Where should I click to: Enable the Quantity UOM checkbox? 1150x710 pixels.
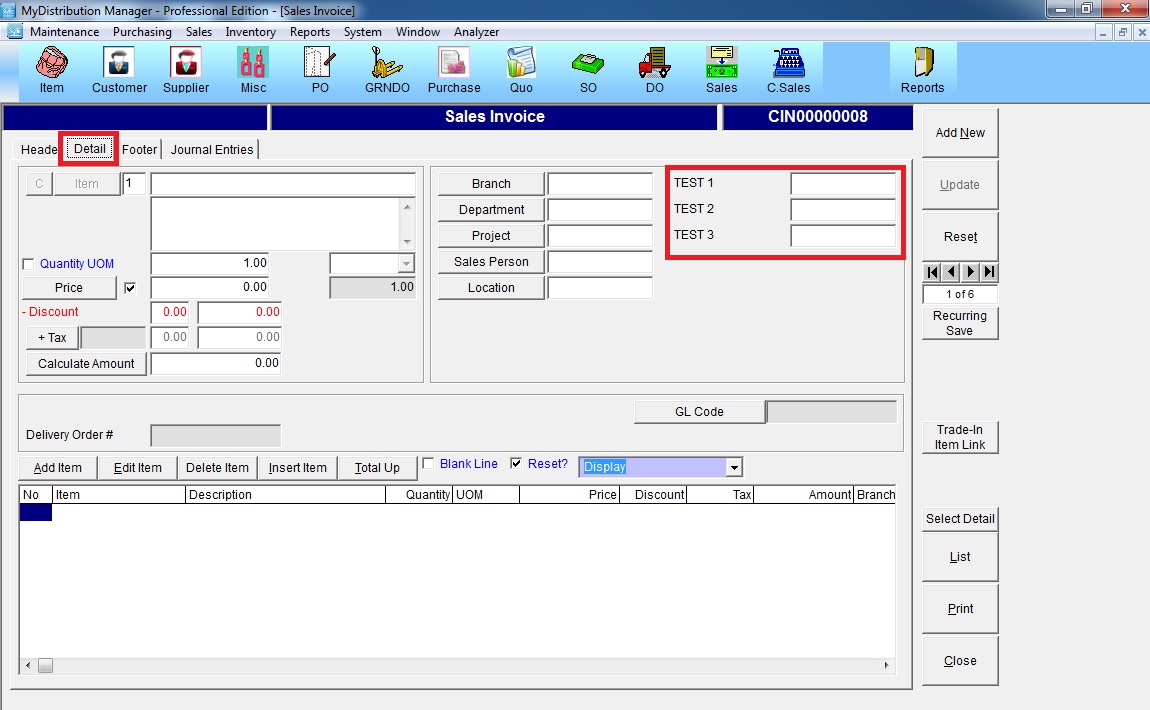click(28, 264)
